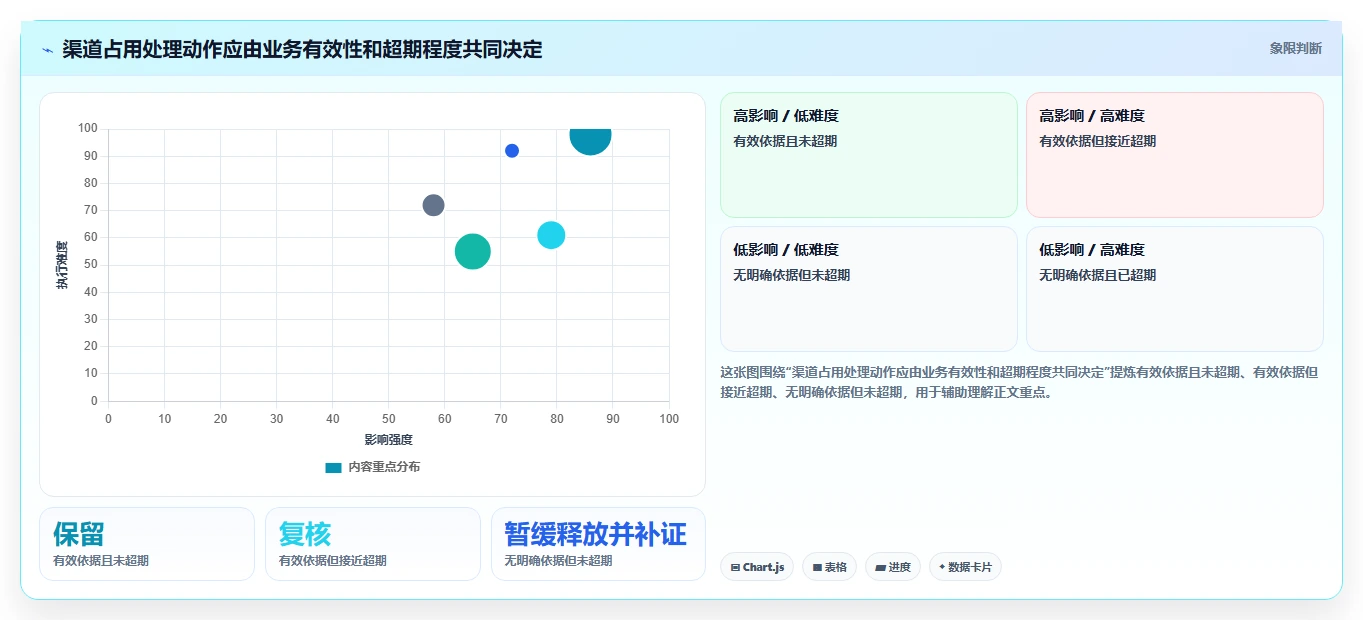Click 有效依据但接近超期 under 复核

(x=333, y=561)
